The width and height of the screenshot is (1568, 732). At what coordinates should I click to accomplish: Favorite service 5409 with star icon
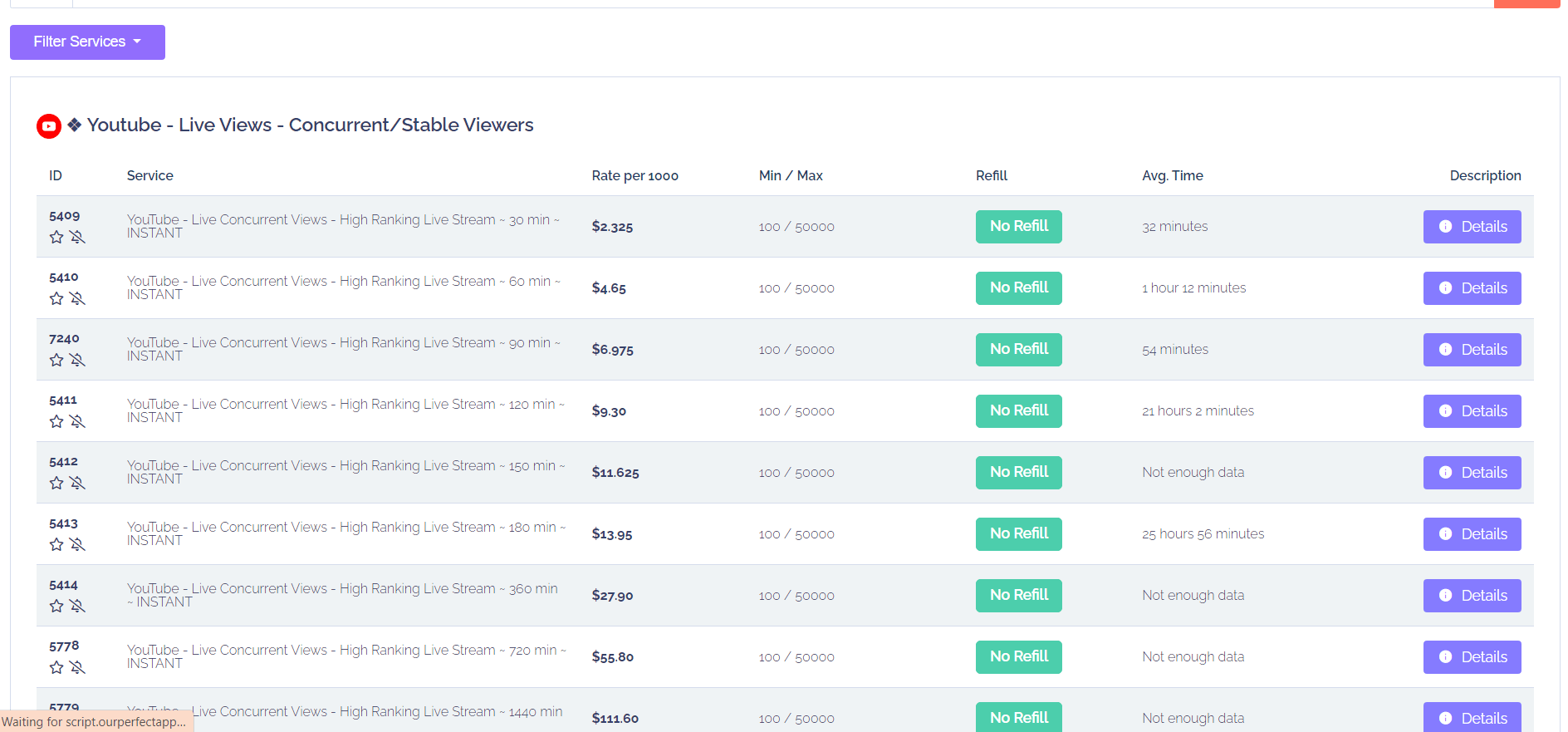56,238
